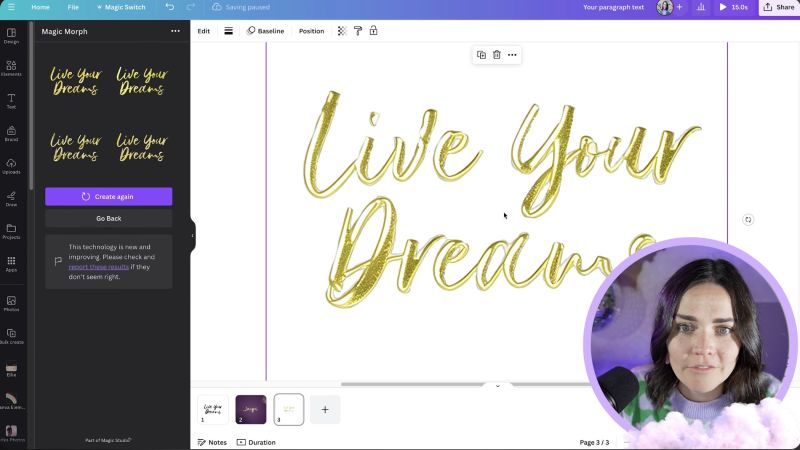Follow the 'report these results' link

click(98, 267)
